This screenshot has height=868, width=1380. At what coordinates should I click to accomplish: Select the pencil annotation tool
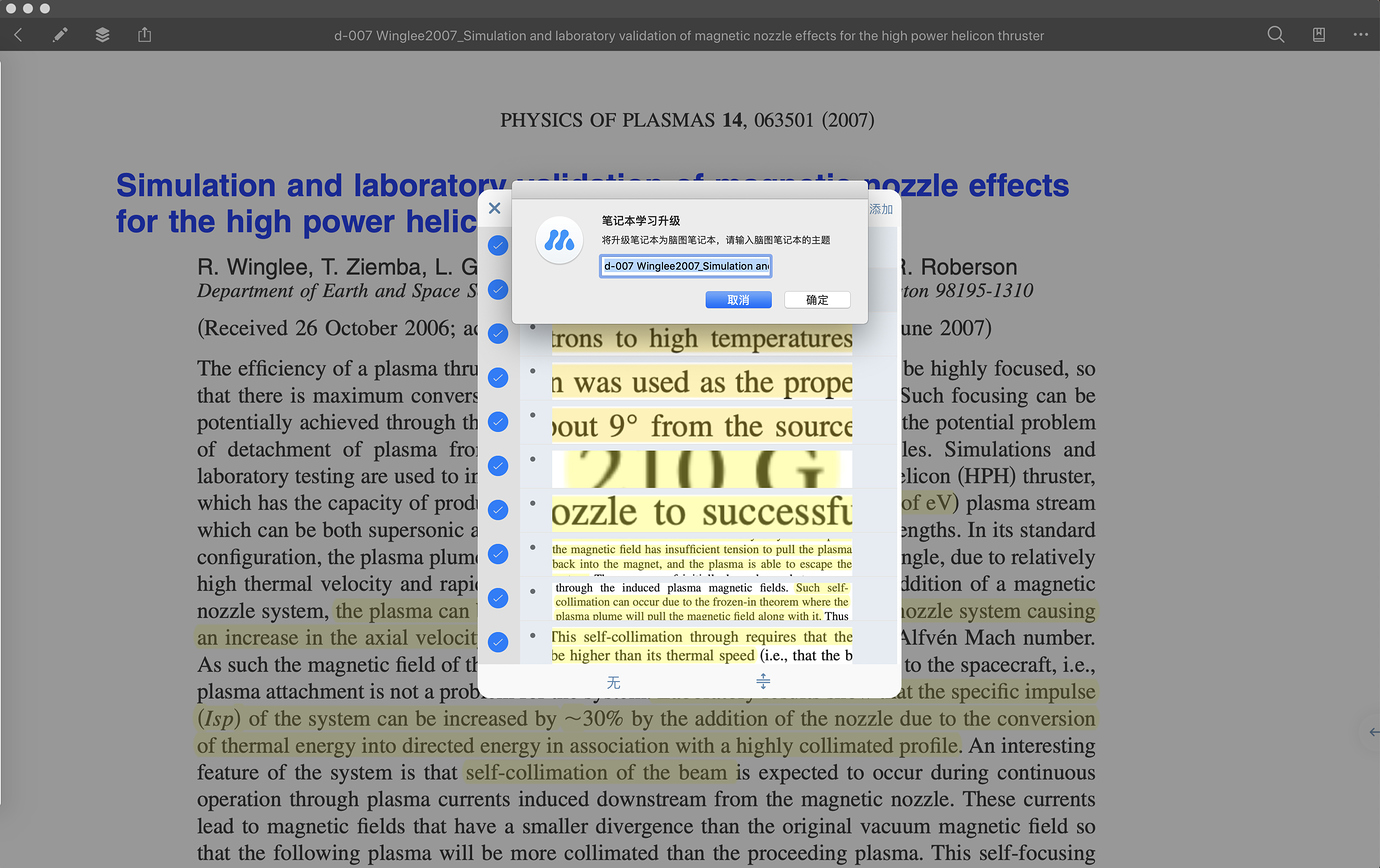[60, 34]
